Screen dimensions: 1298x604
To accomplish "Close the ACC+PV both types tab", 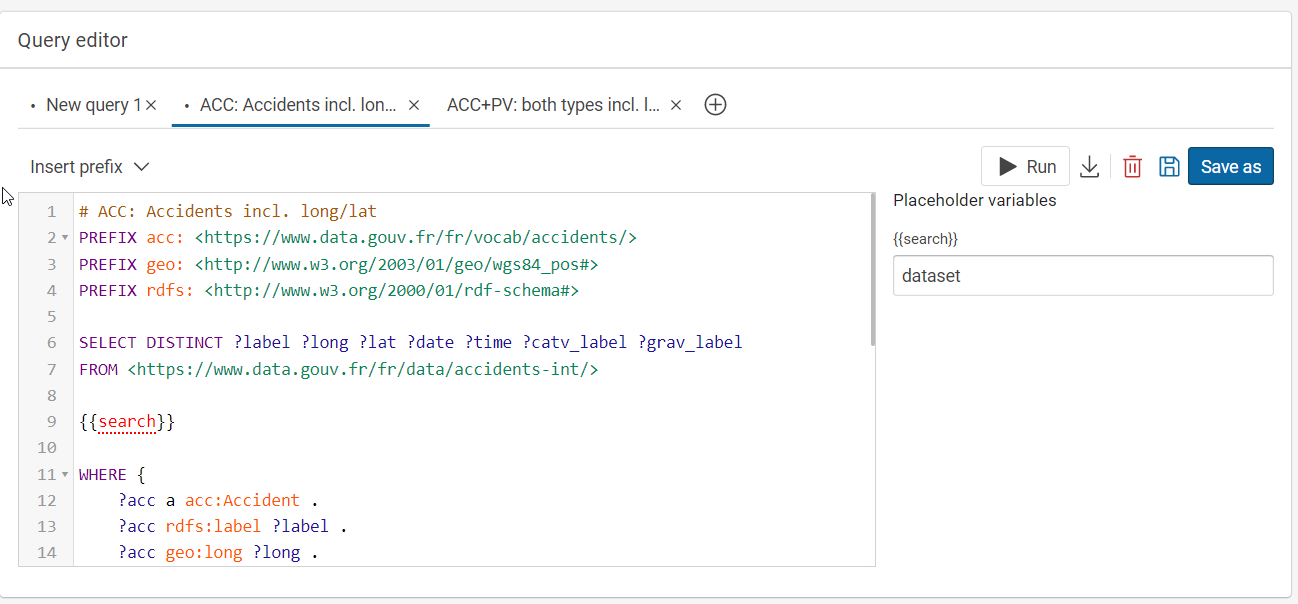I will tap(676, 105).
